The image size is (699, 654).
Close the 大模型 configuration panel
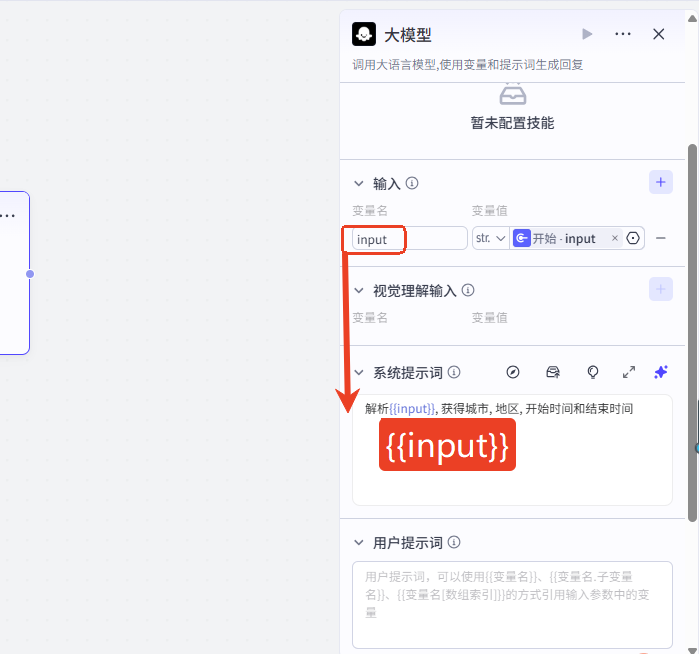click(x=658, y=34)
